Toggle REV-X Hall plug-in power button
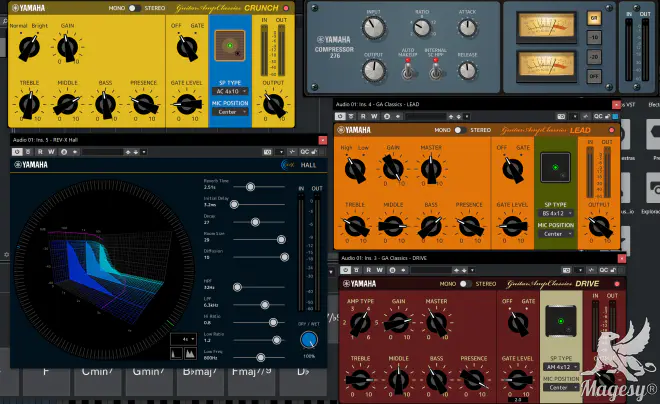Image resolution: width=660 pixels, height=404 pixels. click(x=17, y=152)
